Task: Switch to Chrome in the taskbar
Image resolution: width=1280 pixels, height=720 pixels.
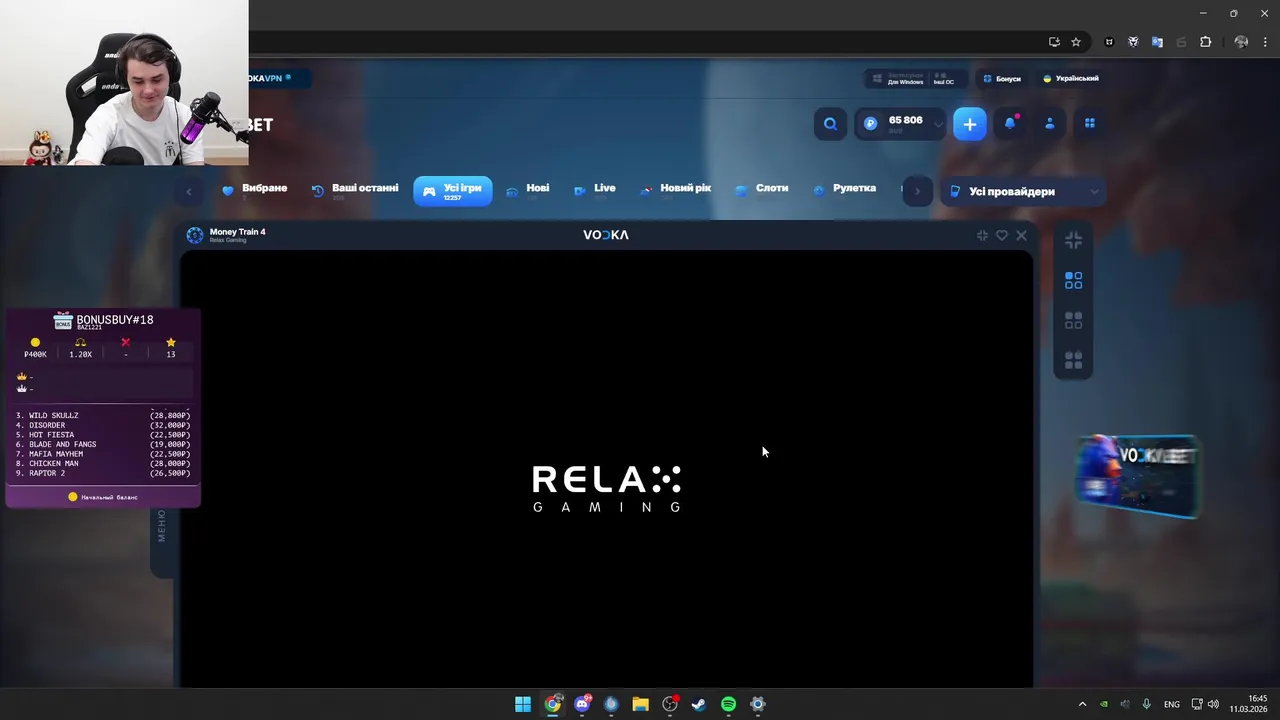Action: [x=553, y=704]
